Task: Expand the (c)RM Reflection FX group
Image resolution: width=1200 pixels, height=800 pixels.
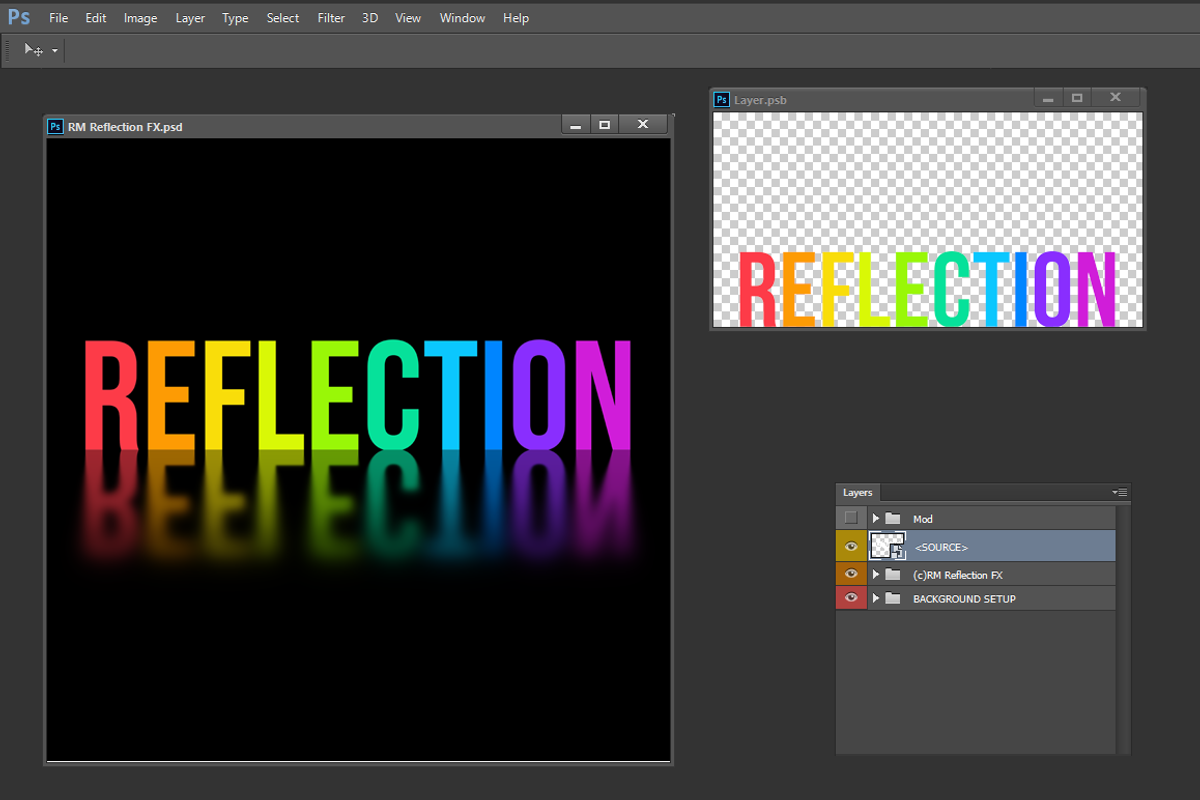Action: [x=876, y=574]
